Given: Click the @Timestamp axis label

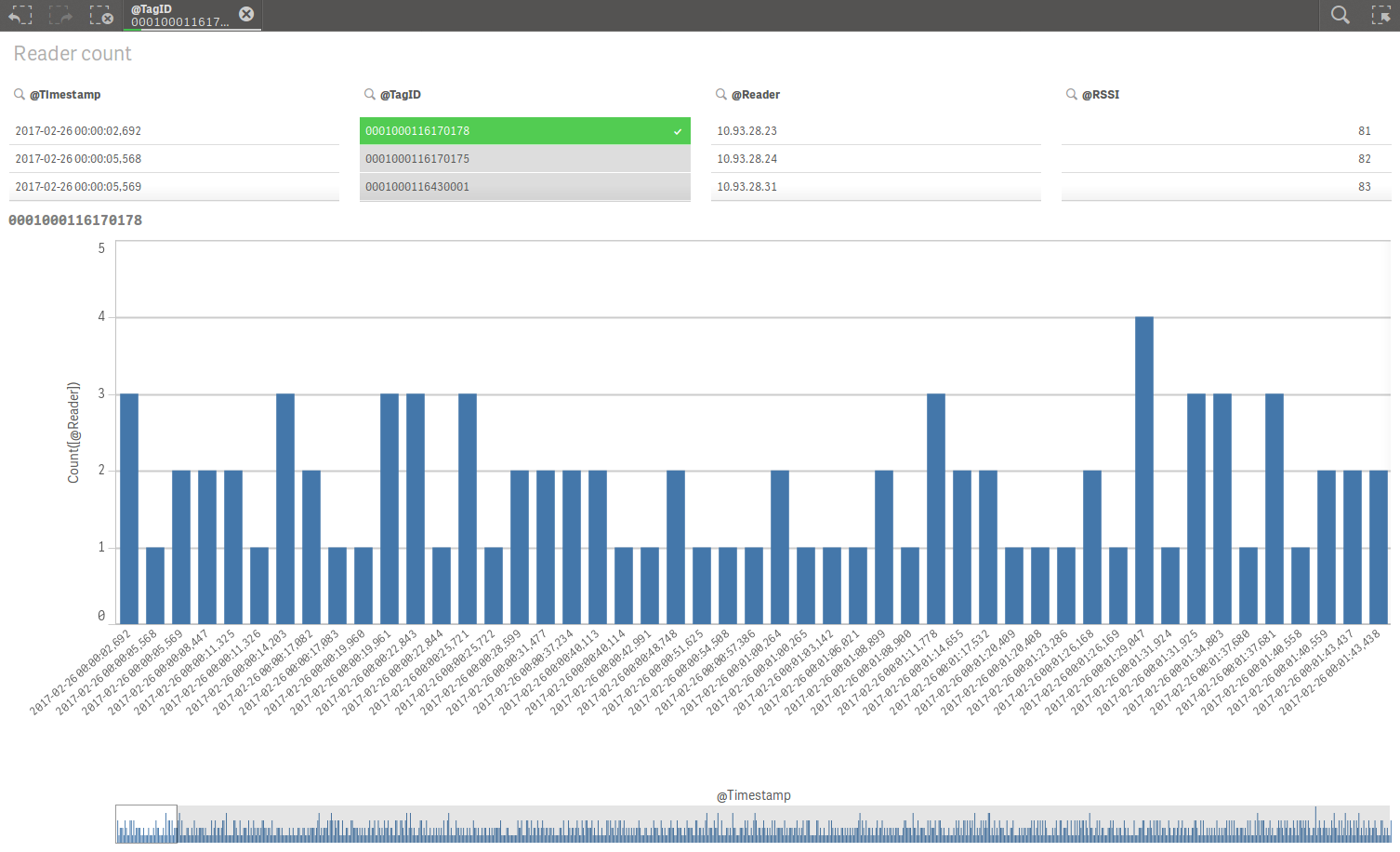Looking at the screenshot, I should tap(754, 795).
